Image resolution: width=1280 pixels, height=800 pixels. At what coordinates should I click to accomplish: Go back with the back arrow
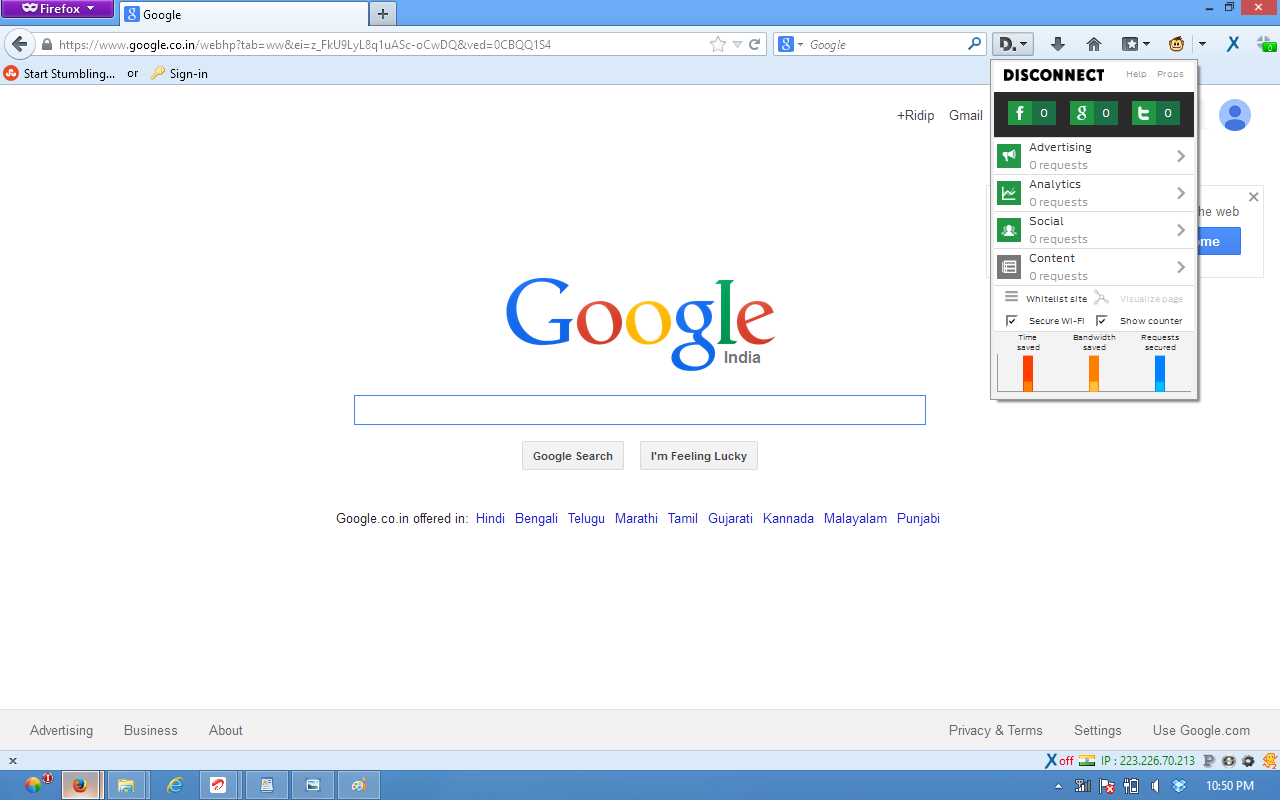(19, 44)
